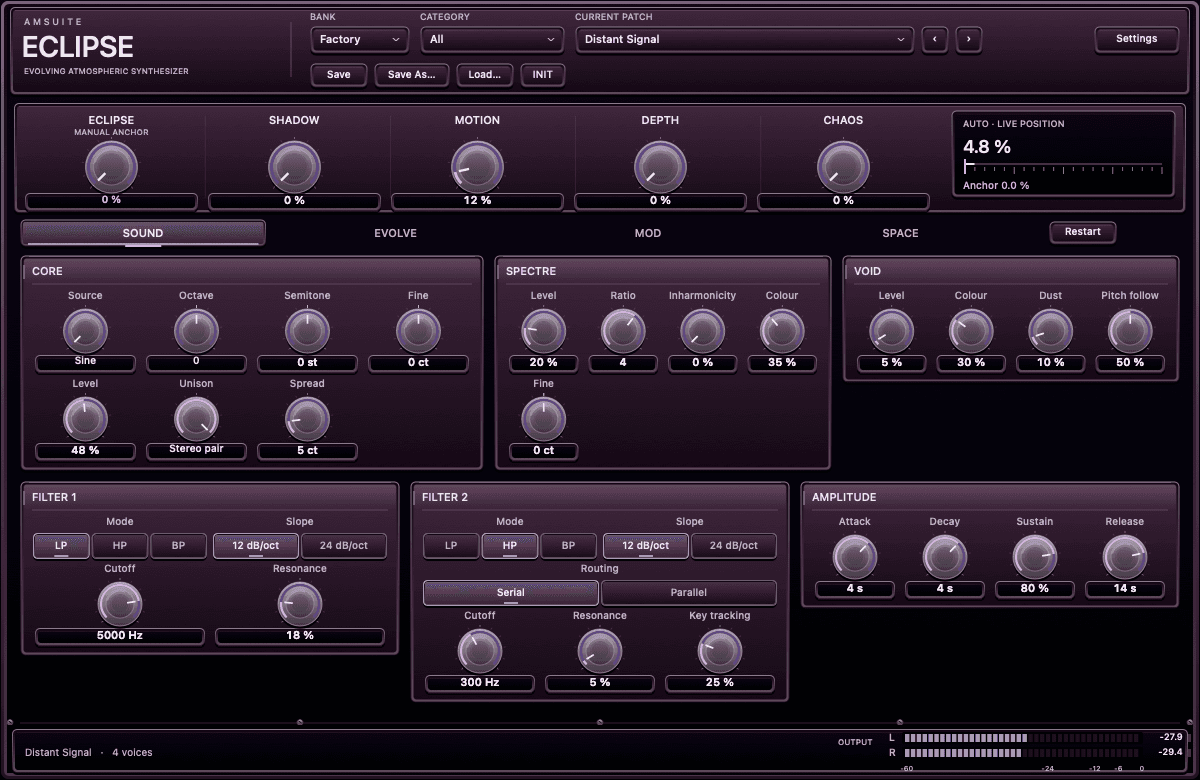Click the Core Semitone knob
The height and width of the screenshot is (780, 1200).
(x=307, y=330)
